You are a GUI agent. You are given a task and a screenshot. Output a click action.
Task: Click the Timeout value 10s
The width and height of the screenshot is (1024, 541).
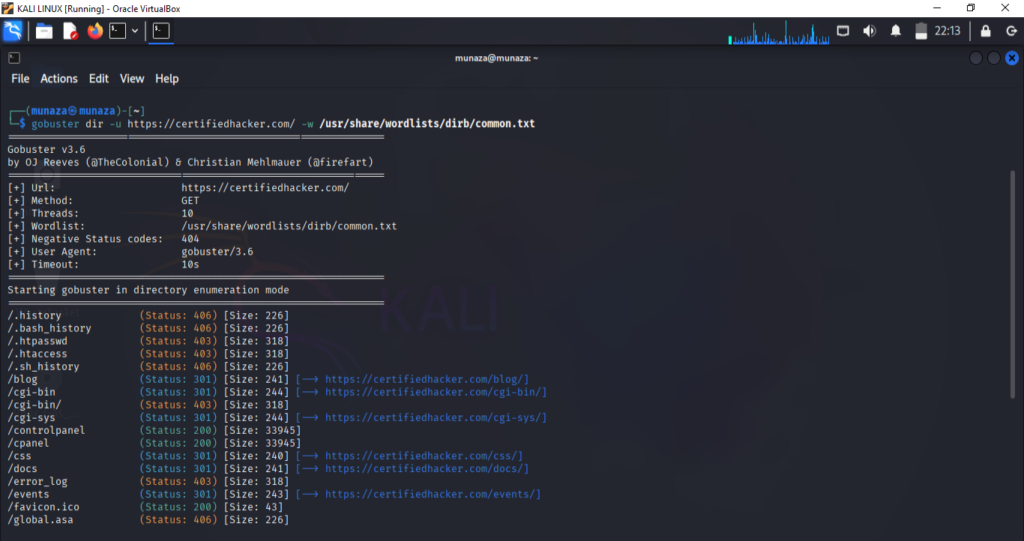click(190, 265)
